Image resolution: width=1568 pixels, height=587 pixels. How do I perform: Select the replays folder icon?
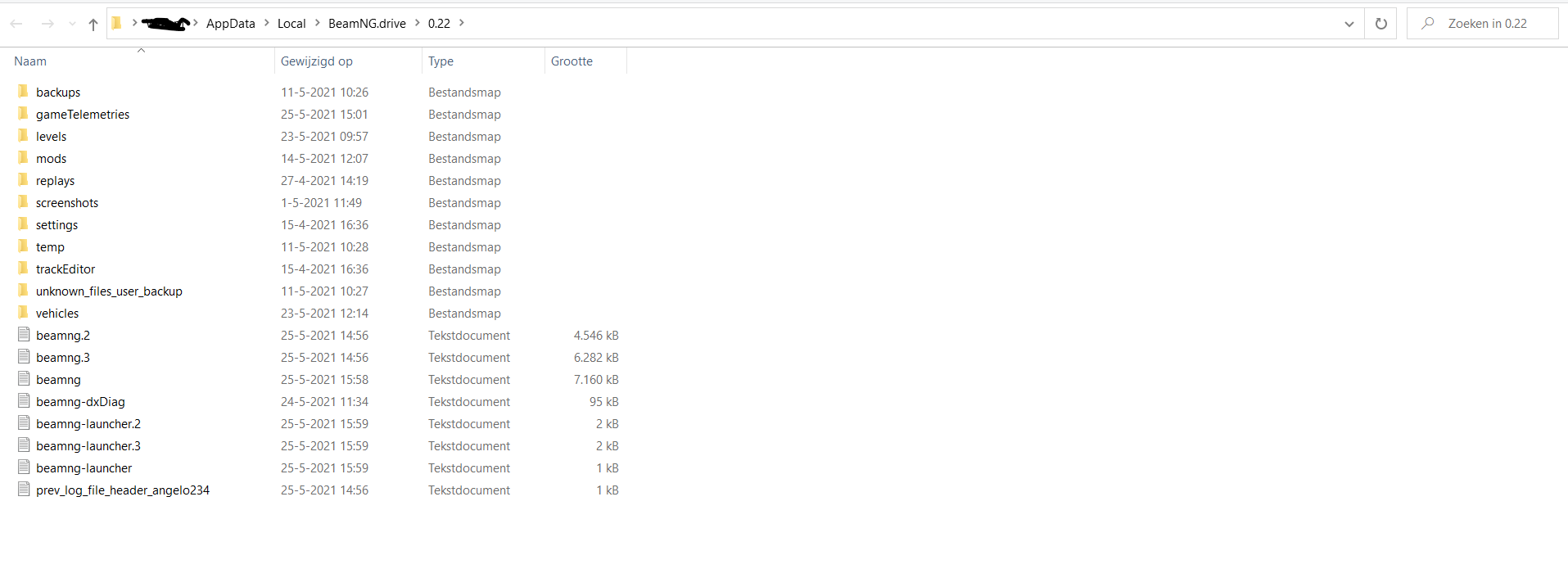[23, 179]
